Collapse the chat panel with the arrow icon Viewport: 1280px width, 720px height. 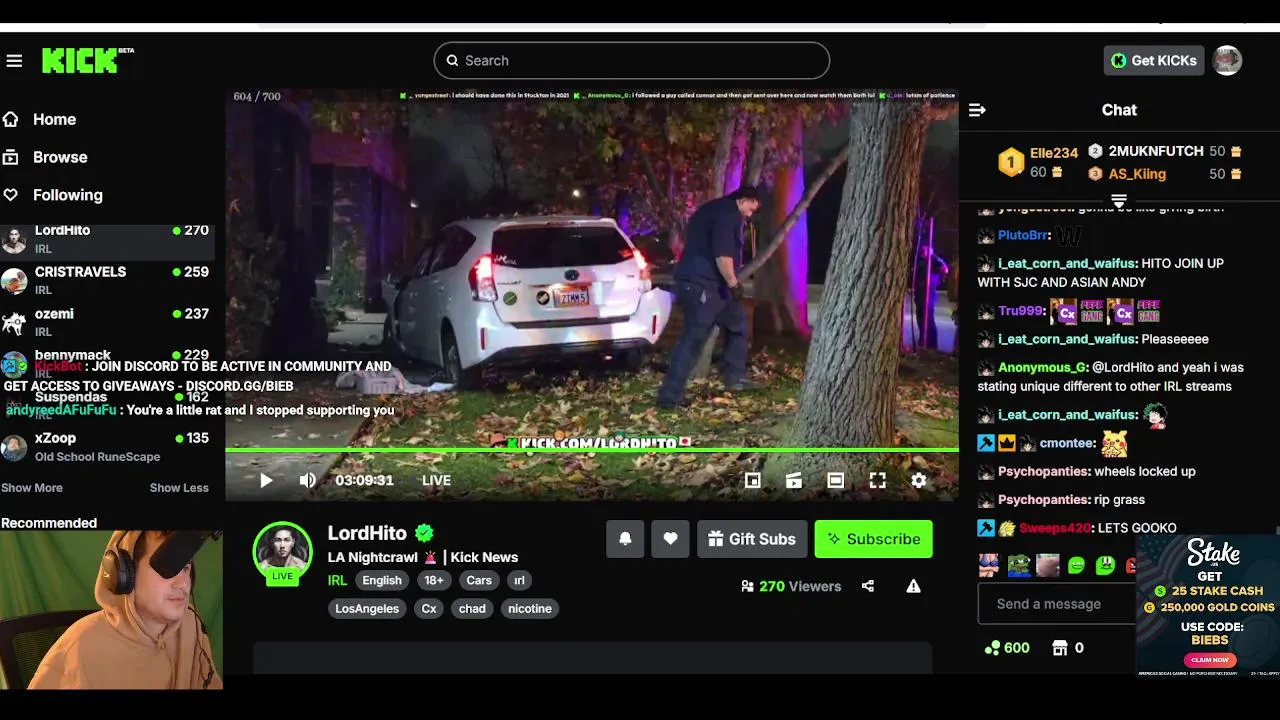tap(977, 110)
